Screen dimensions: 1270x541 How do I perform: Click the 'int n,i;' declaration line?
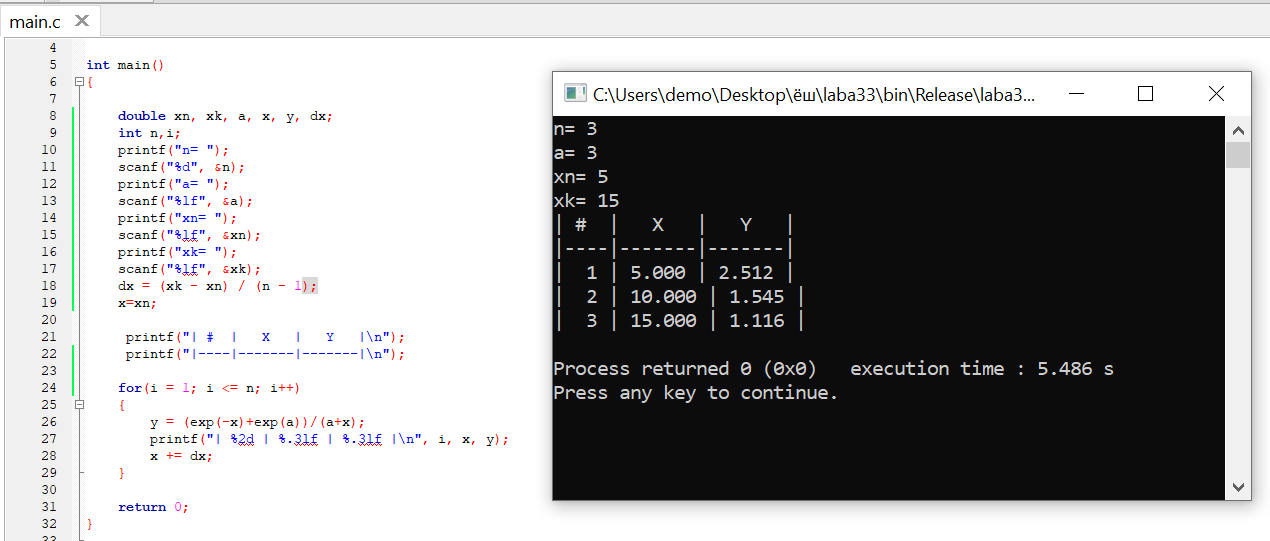pos(149,133)
